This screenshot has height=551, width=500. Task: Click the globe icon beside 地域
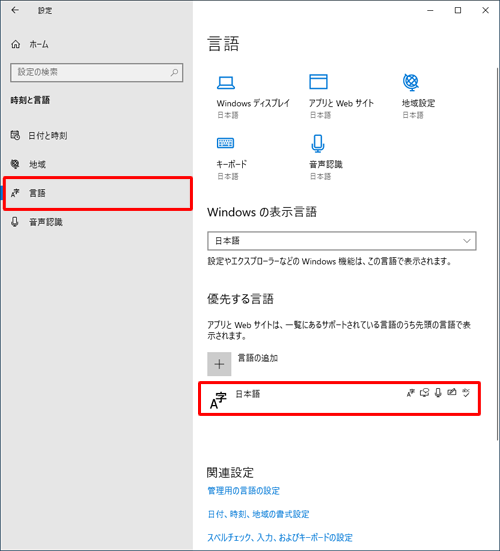tap(15, 164)
